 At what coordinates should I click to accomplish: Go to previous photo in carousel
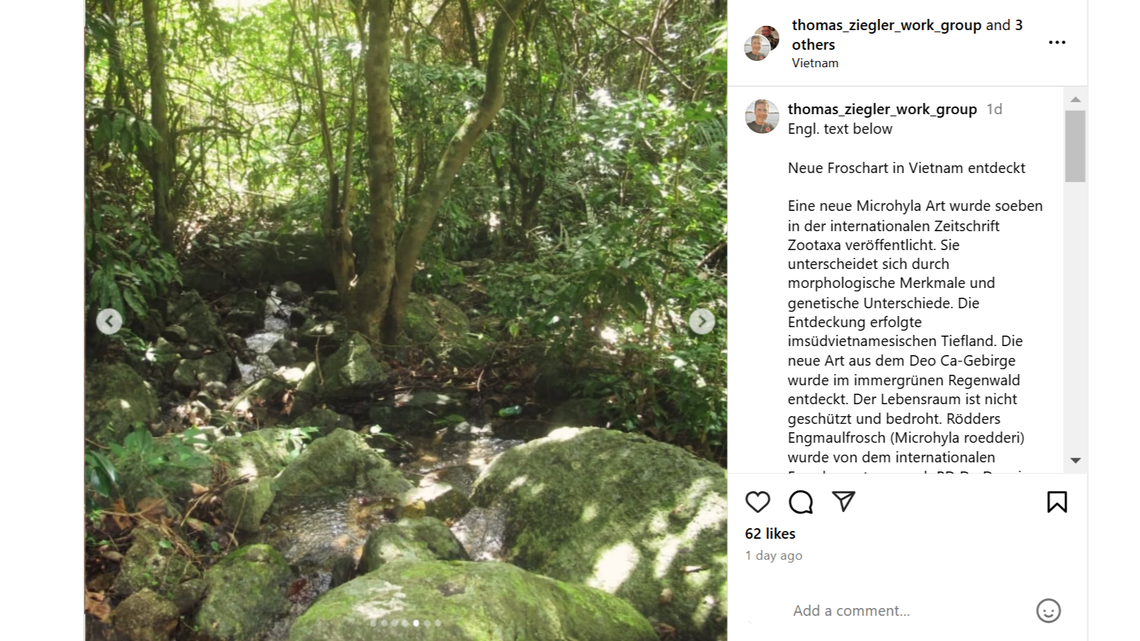tap(109, 321)
